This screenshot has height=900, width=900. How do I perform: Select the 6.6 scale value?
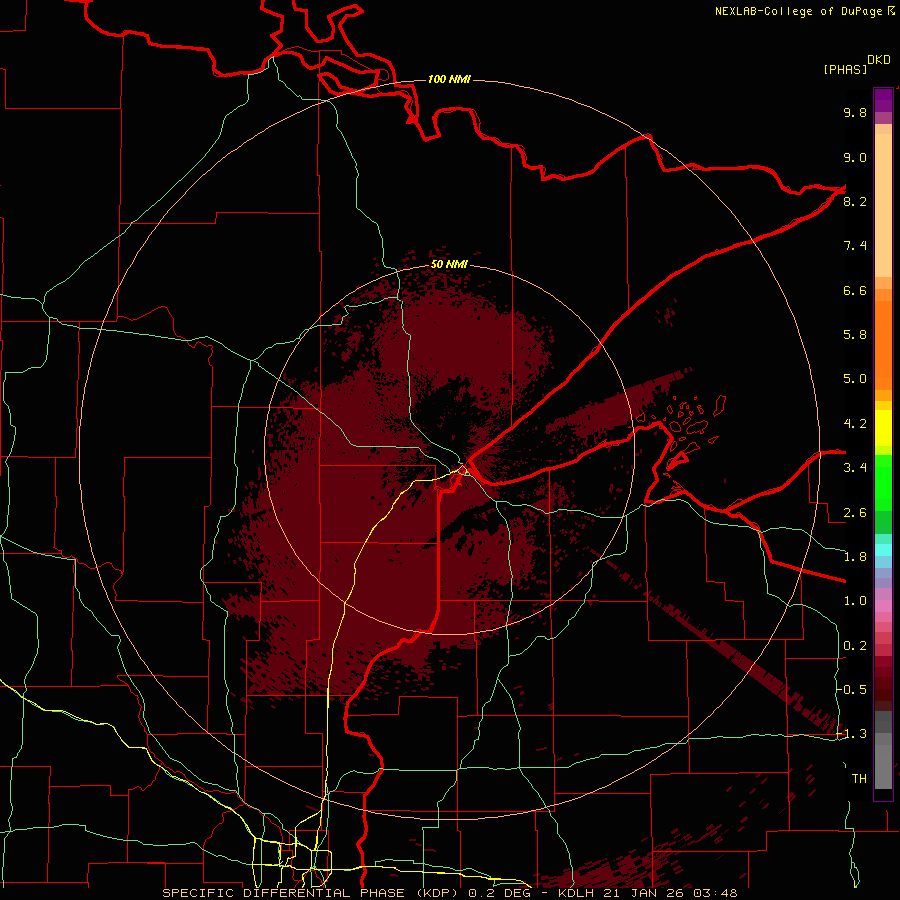pyautogui.click(x=855, y=290)
